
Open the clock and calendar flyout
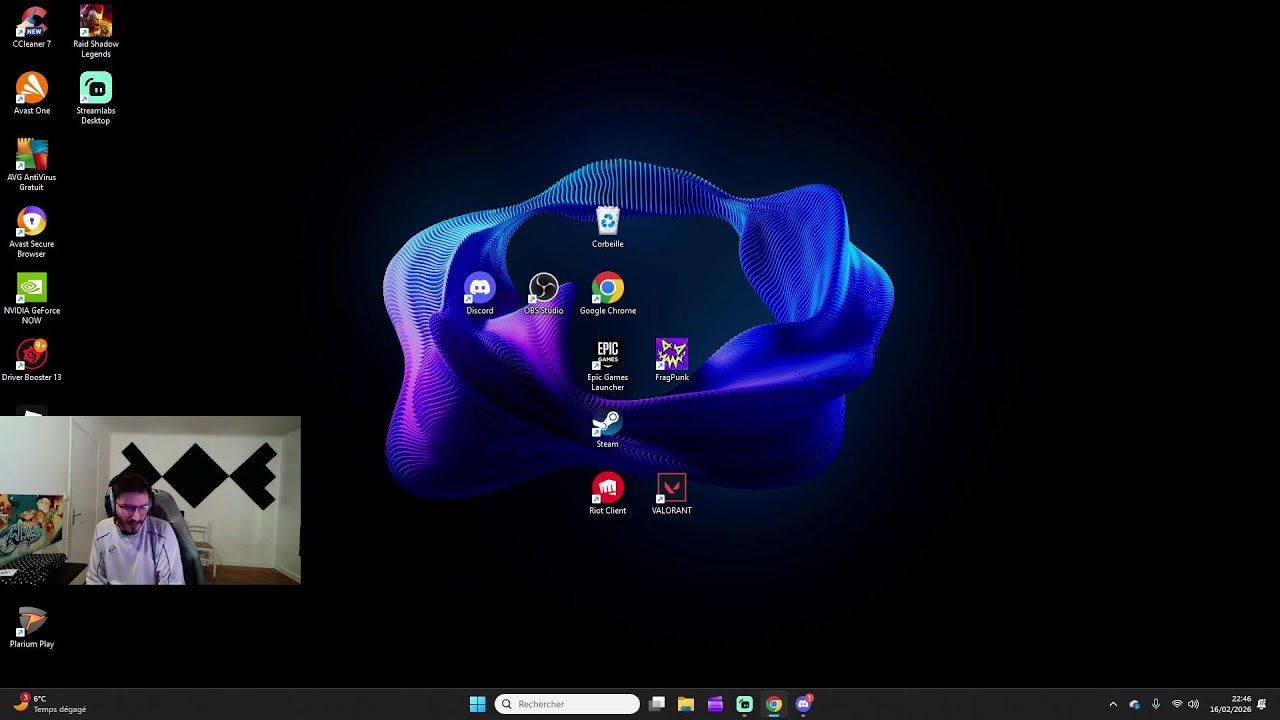pyautogui.click(x=1231, y=704)
